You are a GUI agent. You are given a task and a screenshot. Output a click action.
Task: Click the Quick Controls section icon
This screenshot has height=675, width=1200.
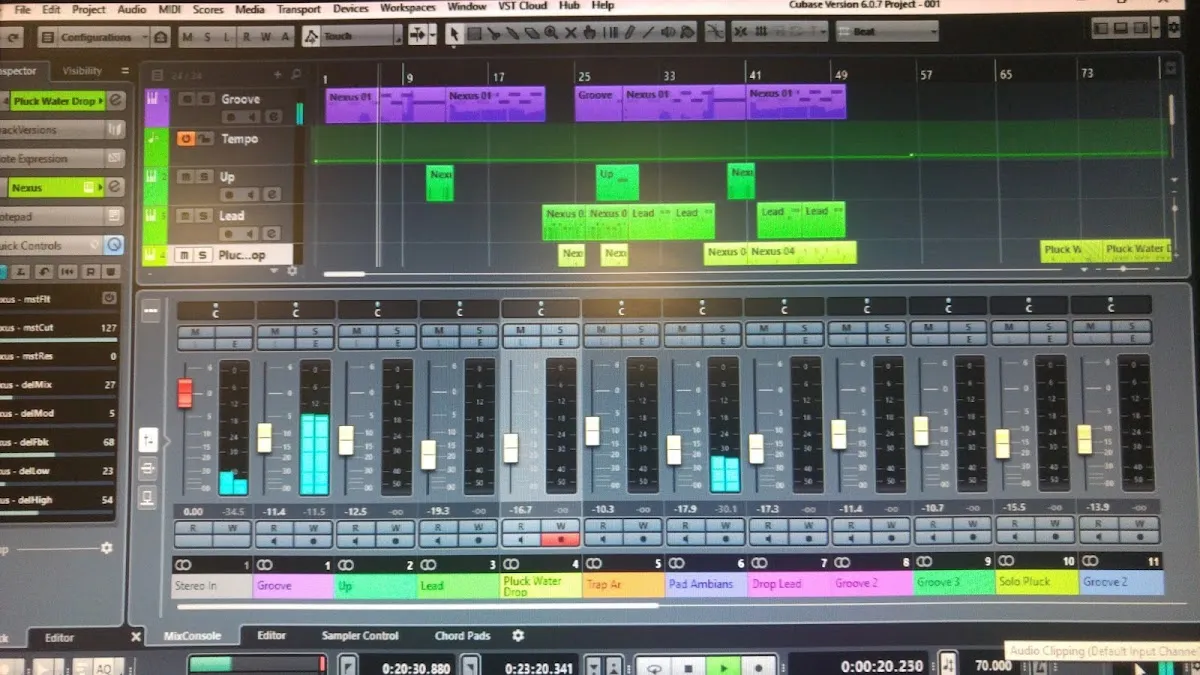pyautogui.click(x=115, y=245)
